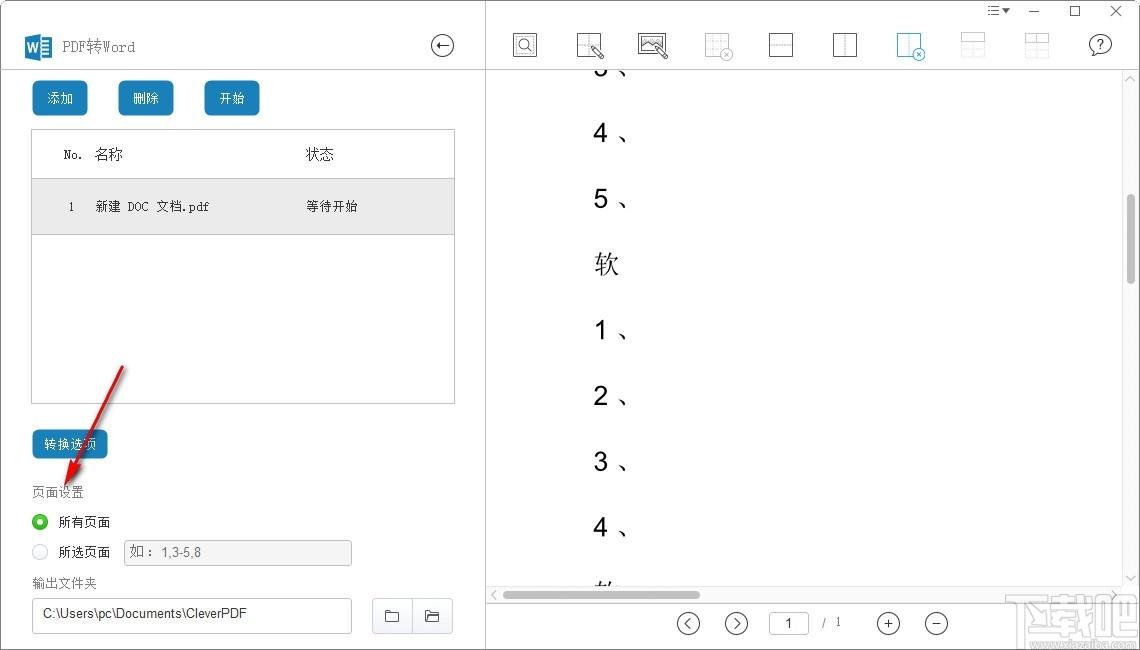Click the blue remove column line icon
Screen dimensions: 1140x650
point(910,46)
